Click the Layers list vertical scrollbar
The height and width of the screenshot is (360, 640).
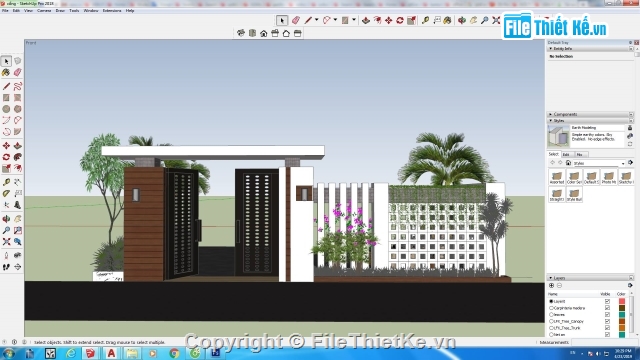coord(631,314)
